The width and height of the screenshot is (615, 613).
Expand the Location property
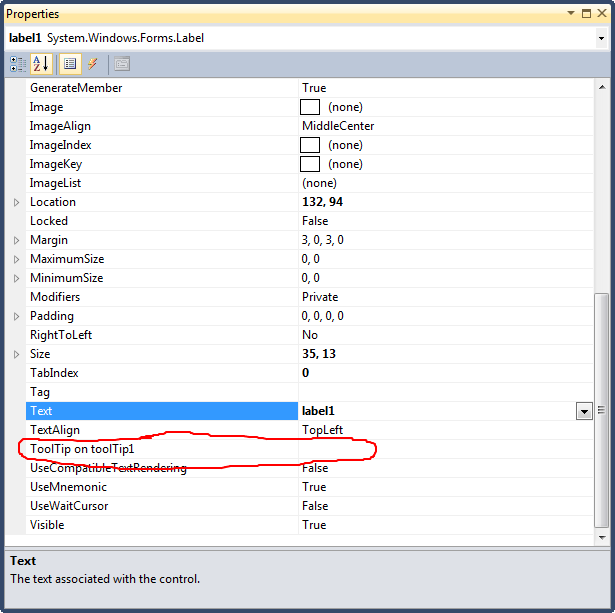16,202
